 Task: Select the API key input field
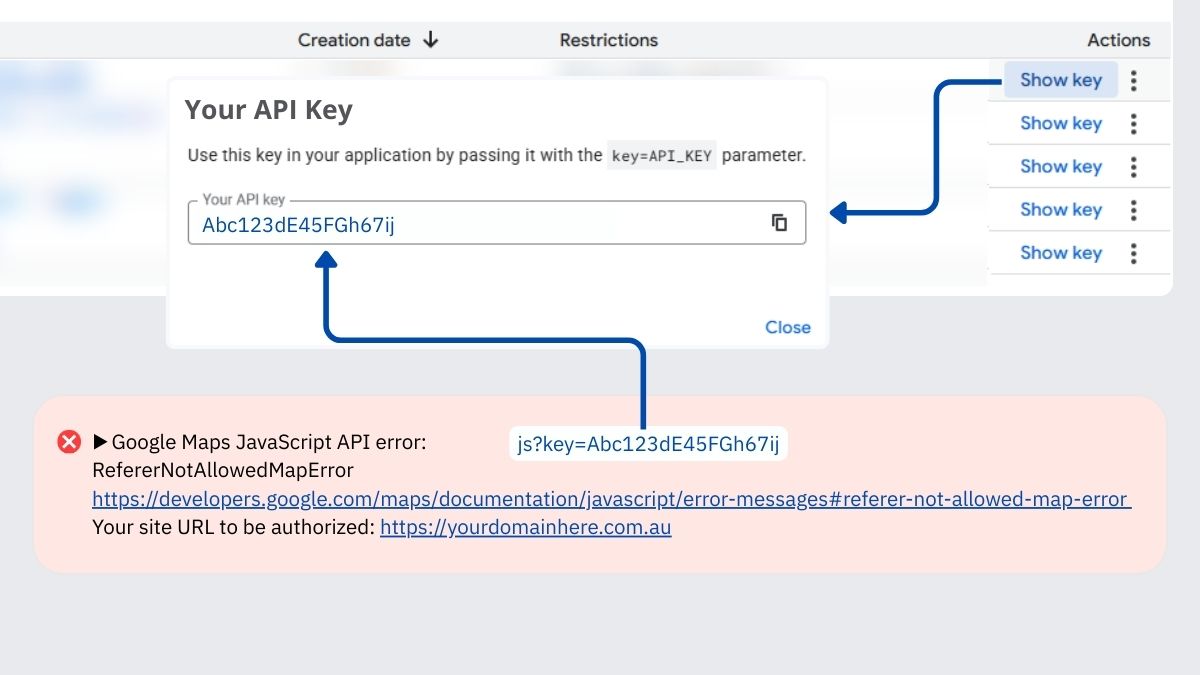[400, 222]
